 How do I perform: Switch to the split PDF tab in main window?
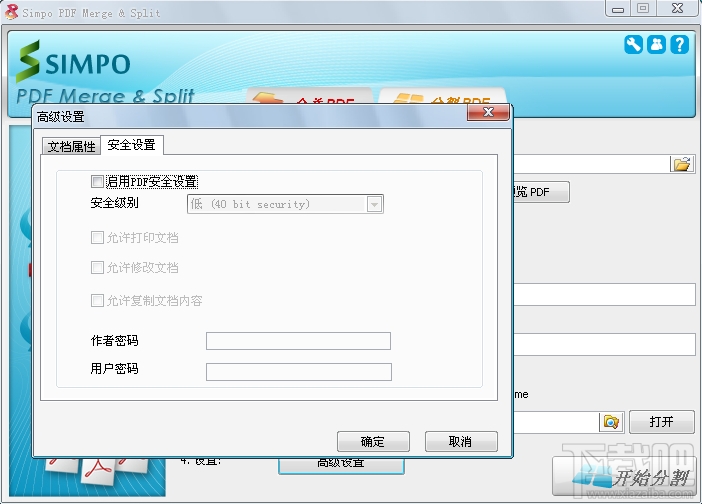tap(442, 96)
